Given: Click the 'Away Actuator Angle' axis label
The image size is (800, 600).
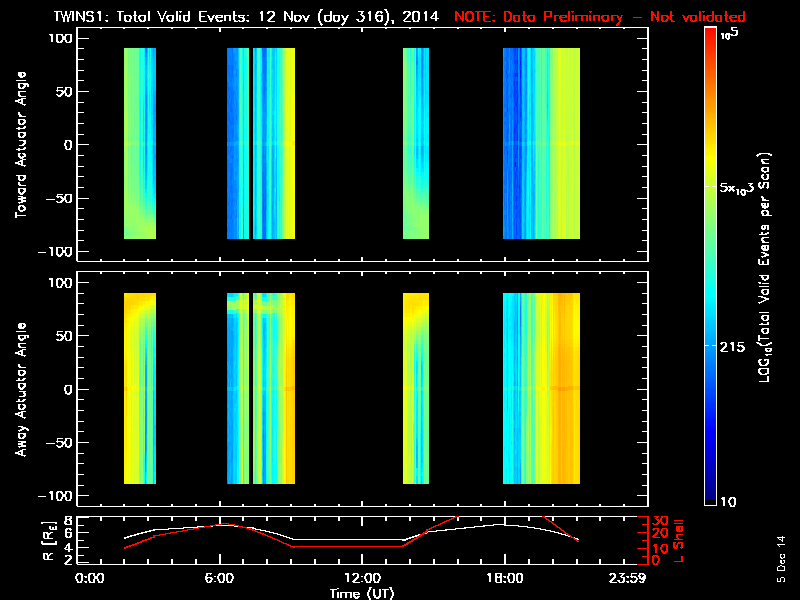Looking at the screenshot, I should click(18, 389).
